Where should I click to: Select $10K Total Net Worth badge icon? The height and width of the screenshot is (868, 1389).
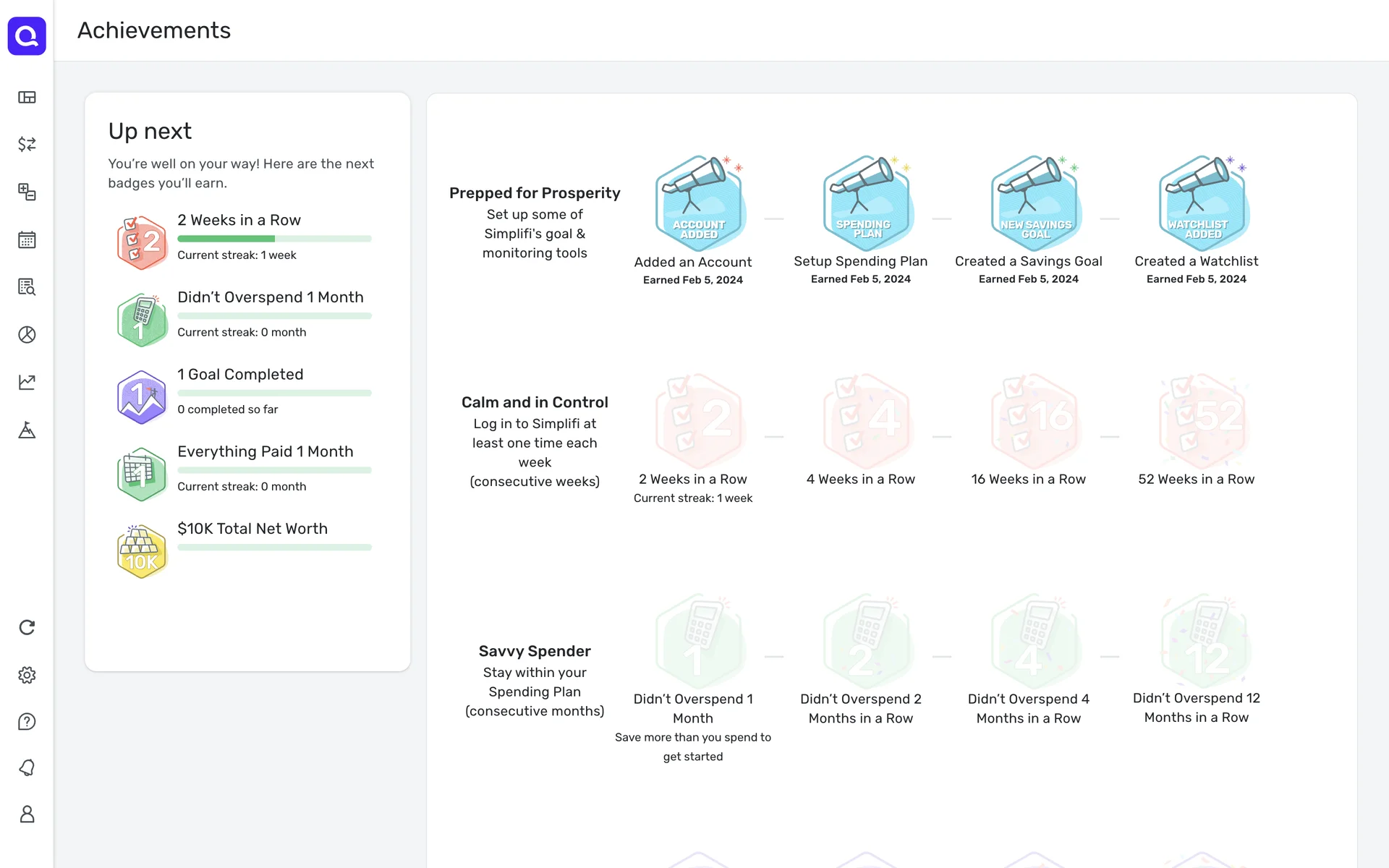pos(142,551)
